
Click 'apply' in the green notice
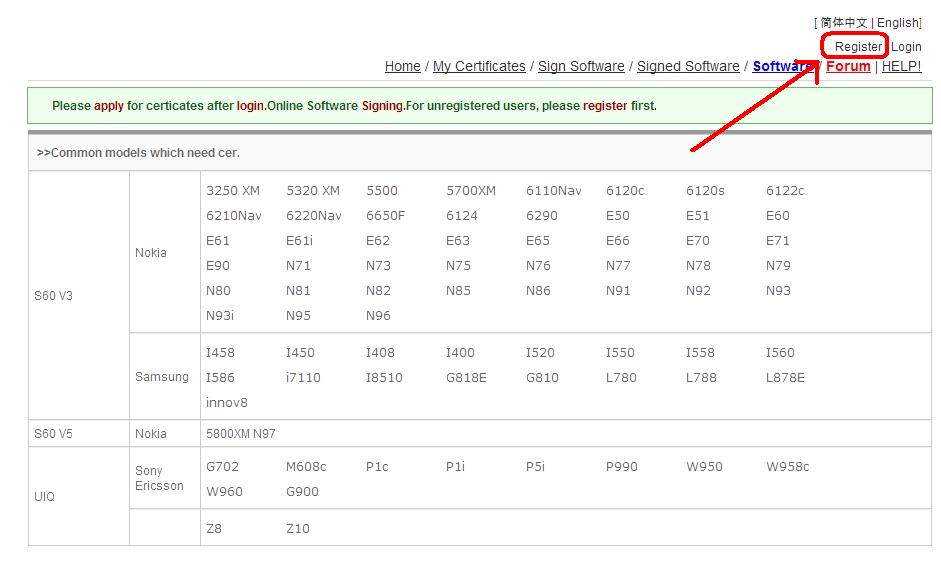tap(108, 106)
